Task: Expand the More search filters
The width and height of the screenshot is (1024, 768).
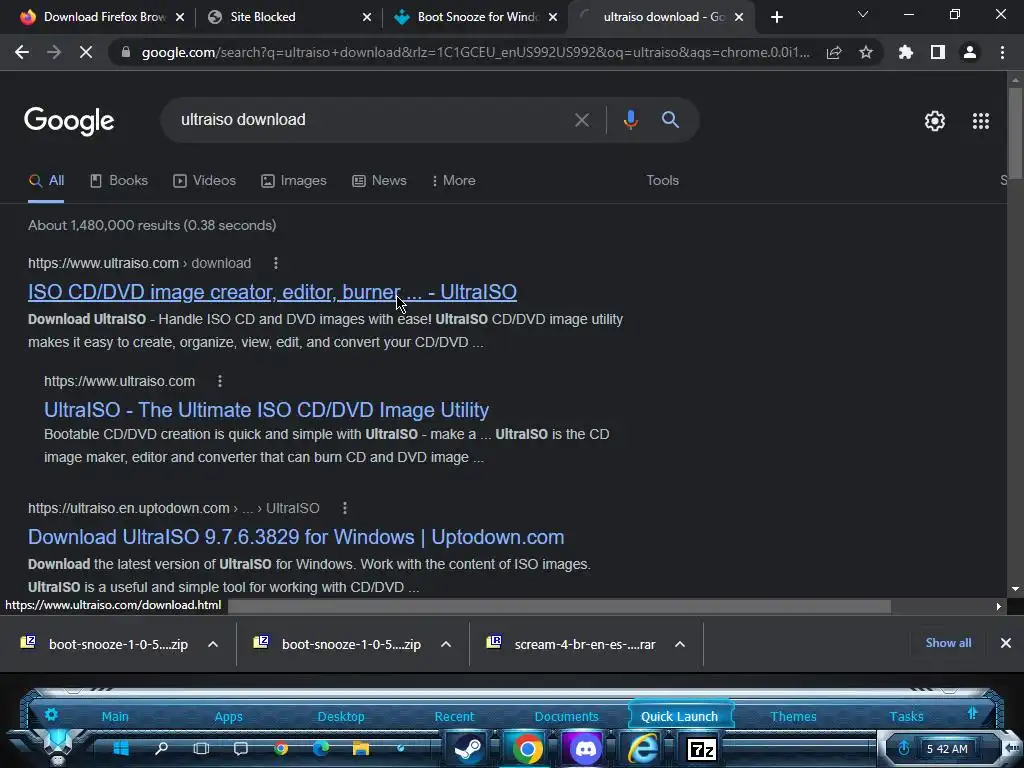Action: 453,181
